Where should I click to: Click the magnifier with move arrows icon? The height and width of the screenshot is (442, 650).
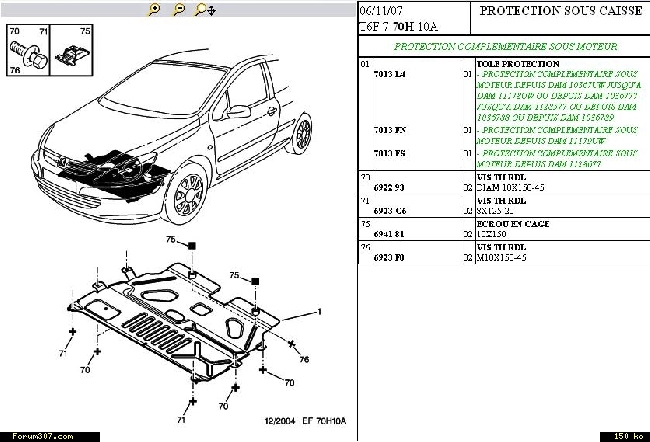[x=203, y=10]
